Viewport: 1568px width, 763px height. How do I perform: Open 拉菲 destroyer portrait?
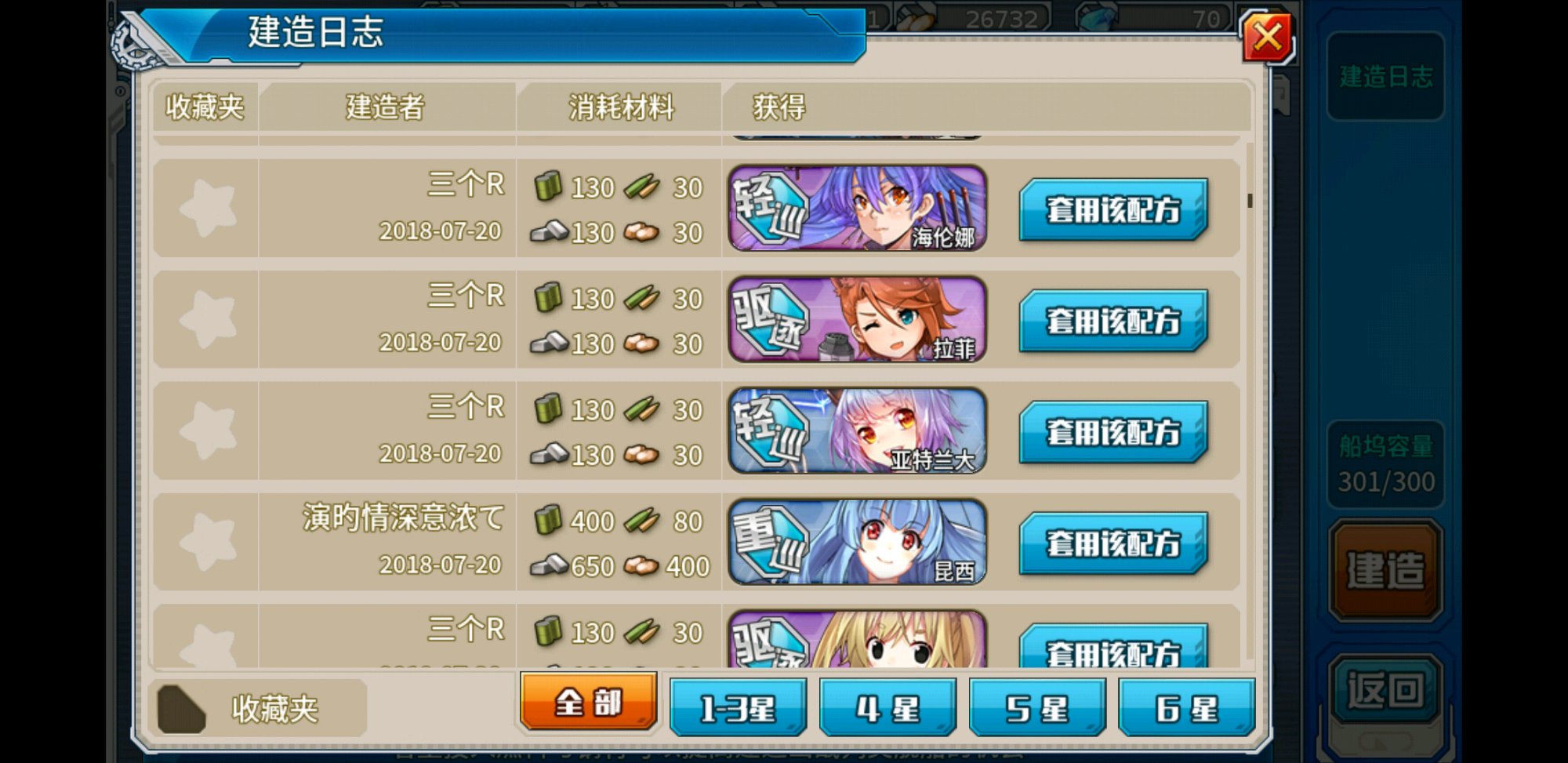coord(857,319)
